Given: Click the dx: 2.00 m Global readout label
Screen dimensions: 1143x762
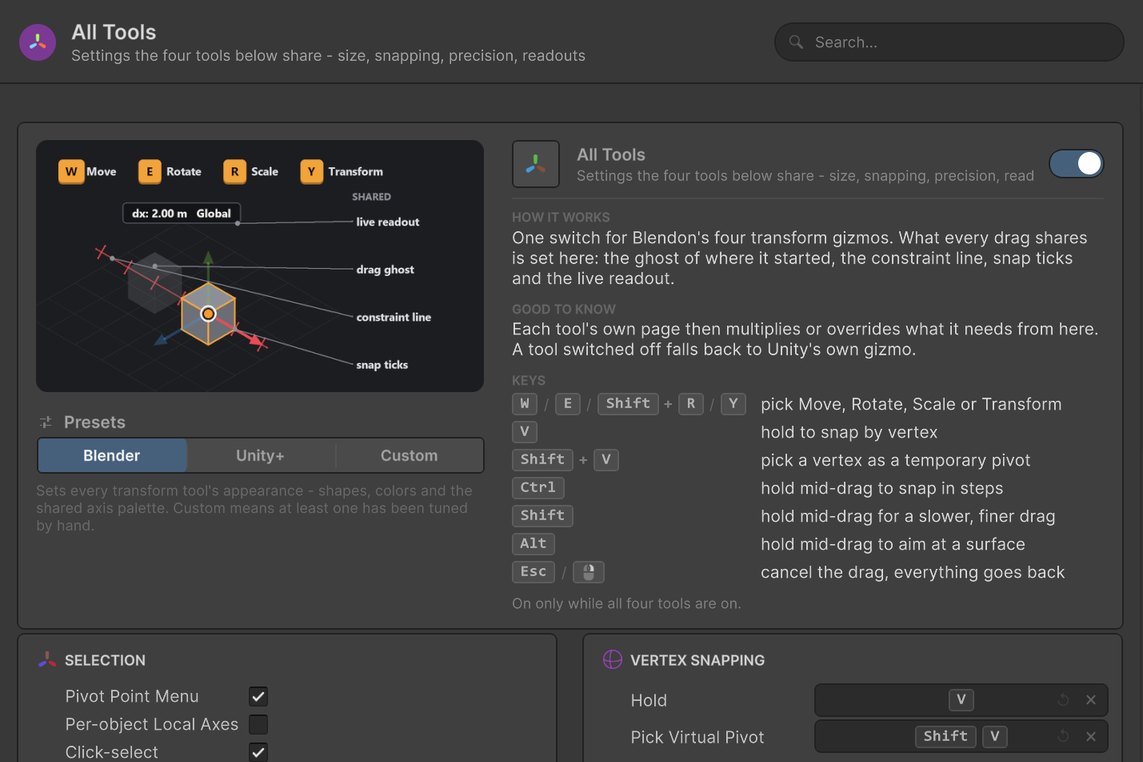Looking at the screenshot, I should [182, 213].
